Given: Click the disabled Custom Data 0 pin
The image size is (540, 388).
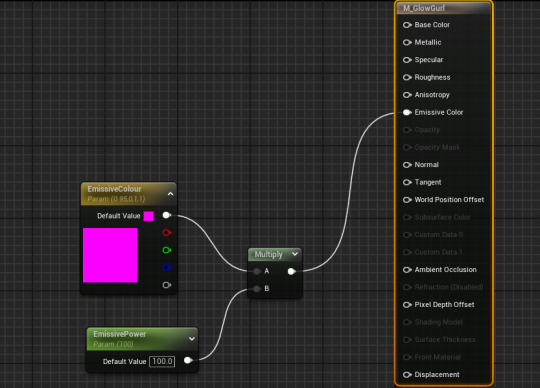Looking at the screenshot, I should click(x=407, y=235).
